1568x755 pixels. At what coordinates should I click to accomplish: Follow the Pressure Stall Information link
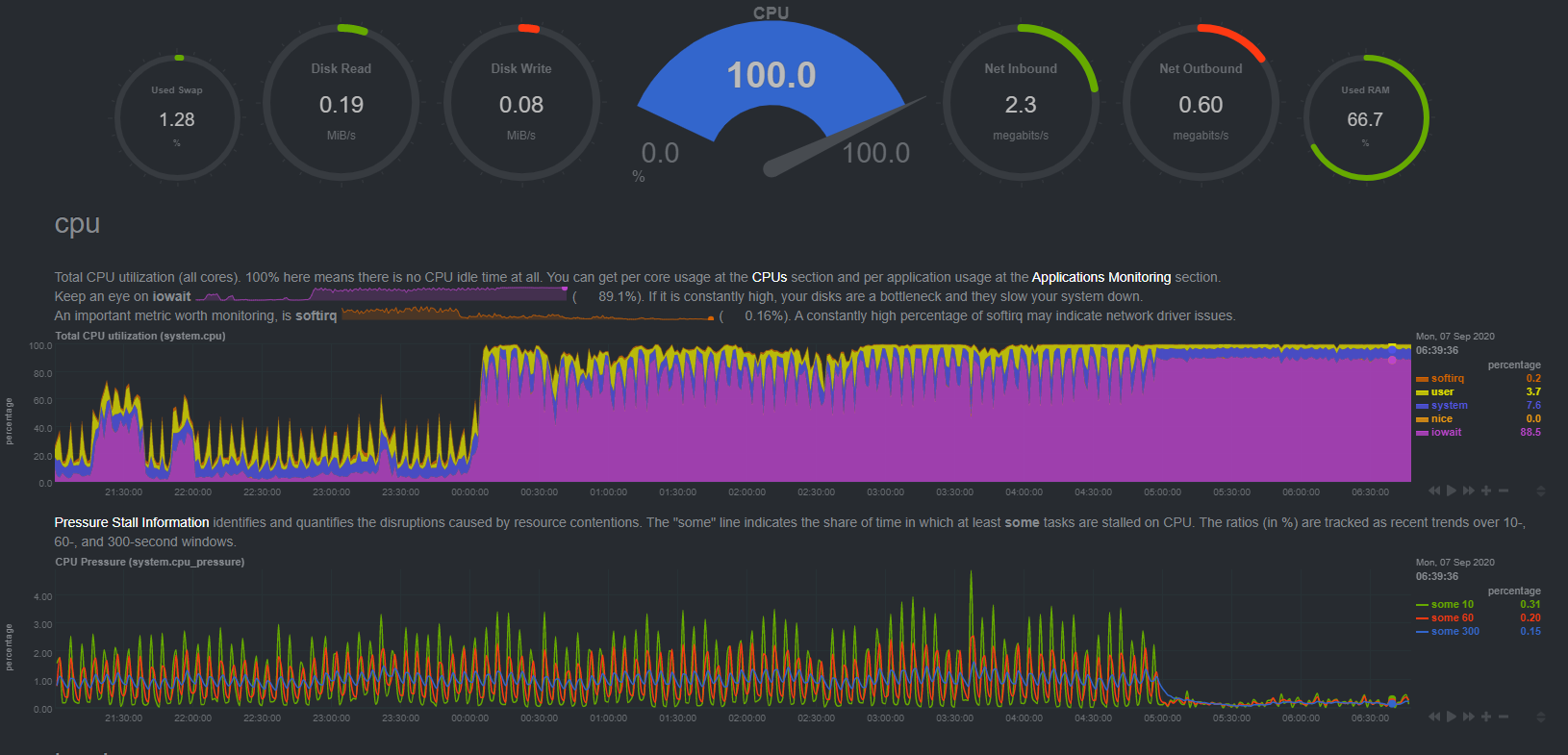132,522
